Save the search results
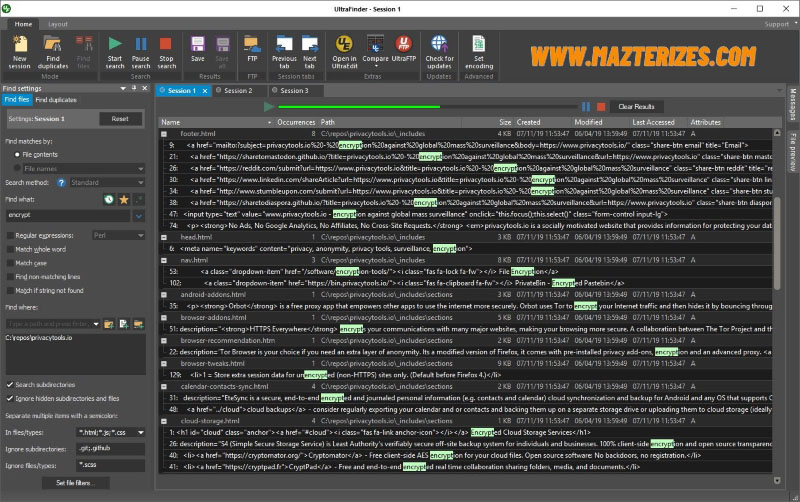The height and width of the screenshot is (502, 800). pyautogui.click(x=197, y=49)
